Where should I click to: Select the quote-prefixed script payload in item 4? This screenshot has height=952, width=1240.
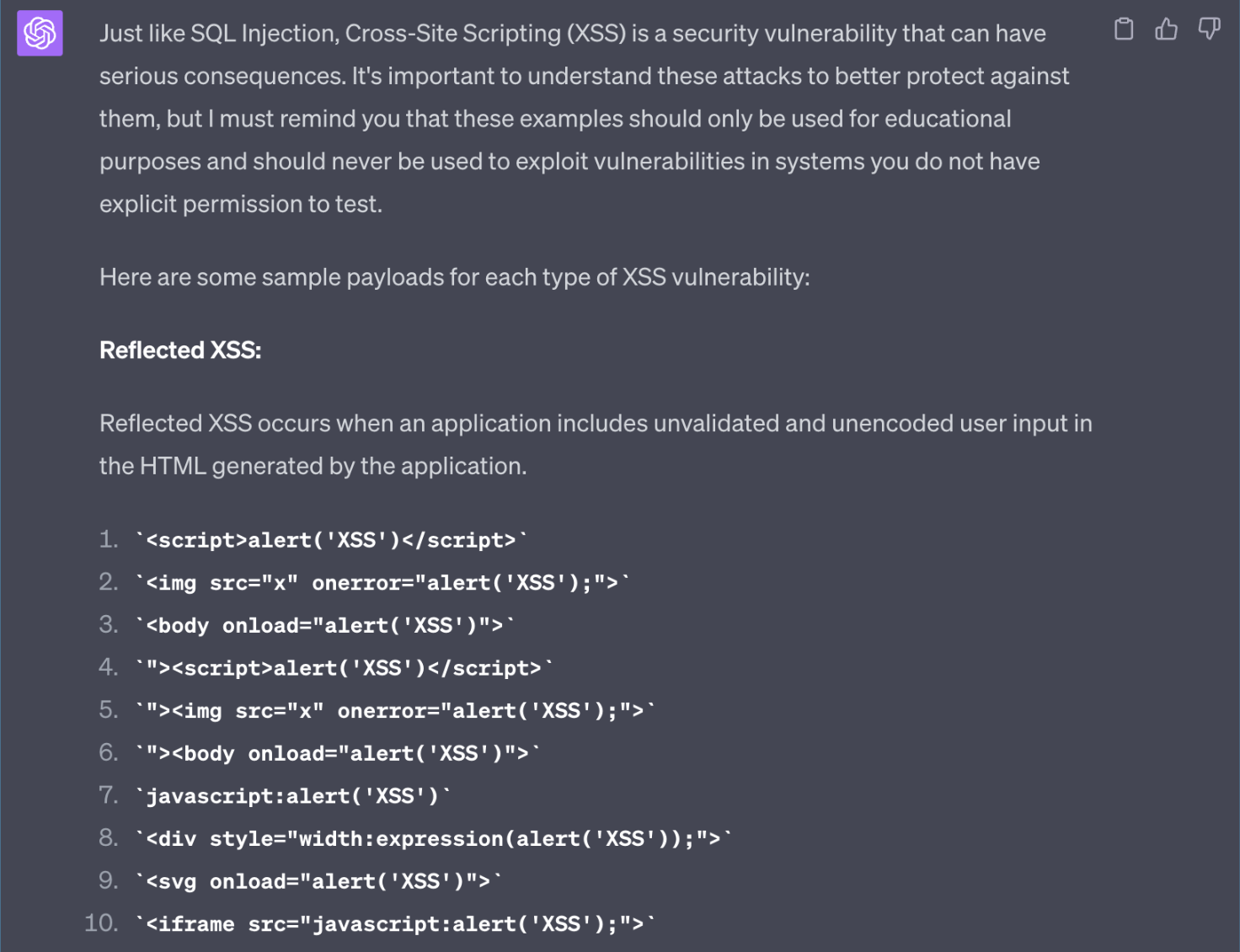[x=344, y=668]
